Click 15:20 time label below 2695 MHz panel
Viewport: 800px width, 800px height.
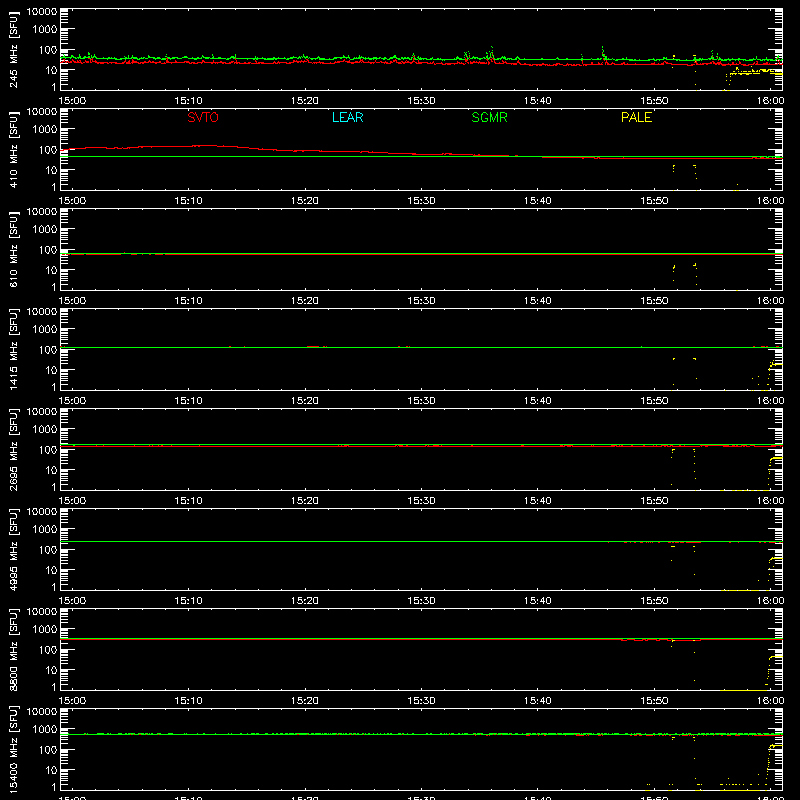(305, 501)
